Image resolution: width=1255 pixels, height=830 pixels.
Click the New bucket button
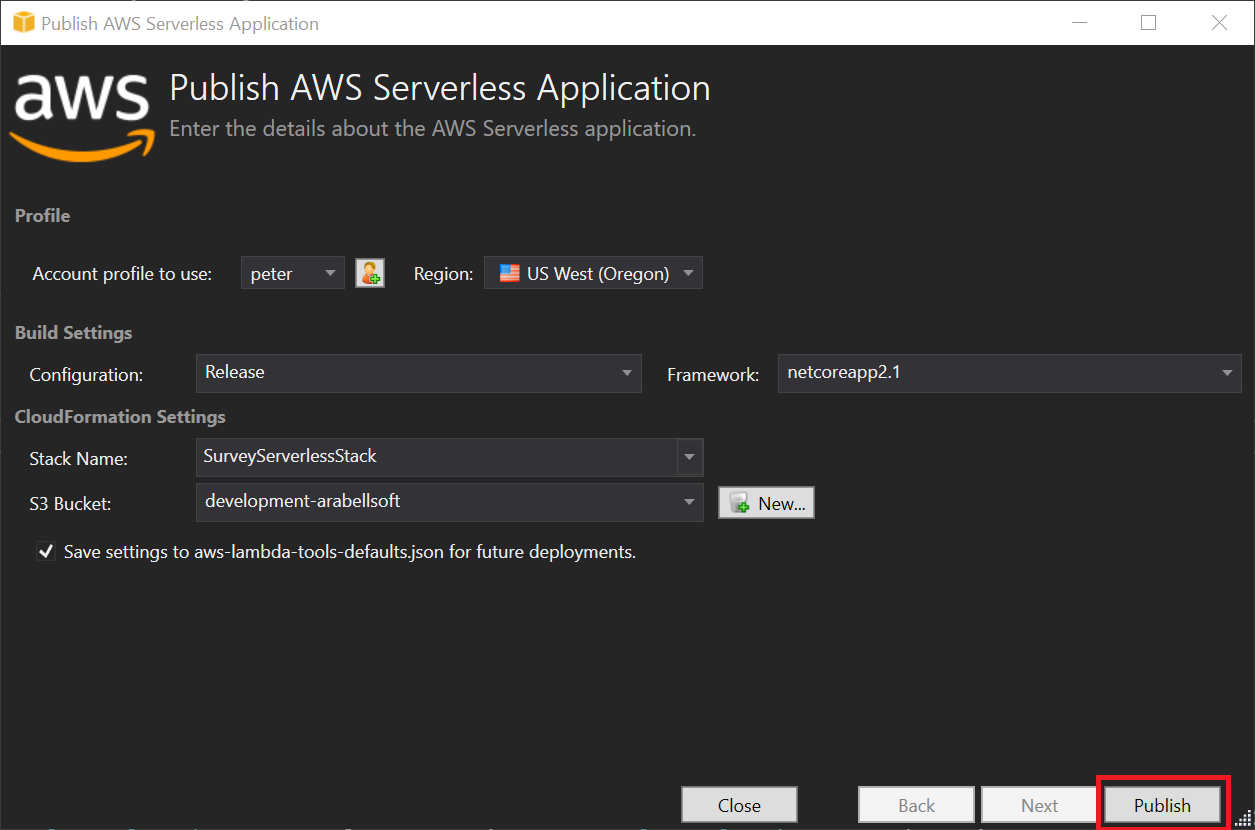click(766, 503)
